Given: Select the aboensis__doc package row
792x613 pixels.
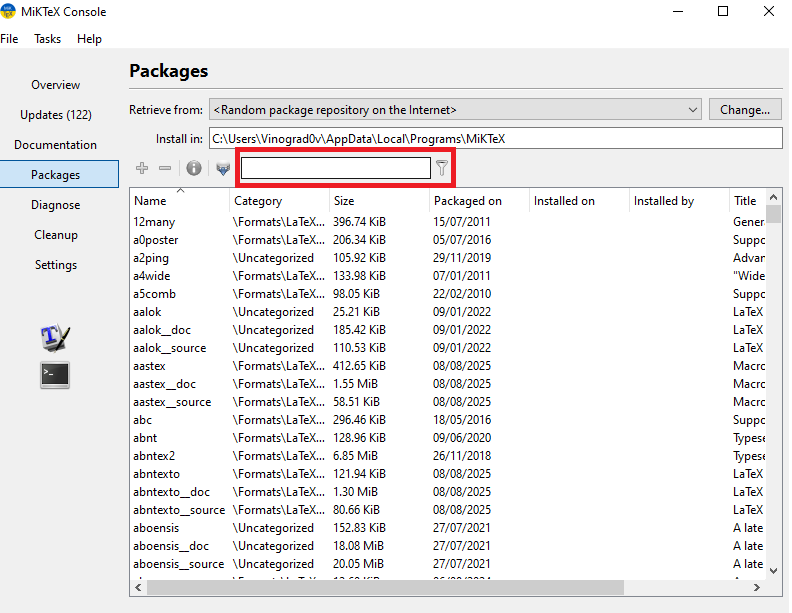Looking at the screenshot, I should pyautogui.click(x=448, y=546).
